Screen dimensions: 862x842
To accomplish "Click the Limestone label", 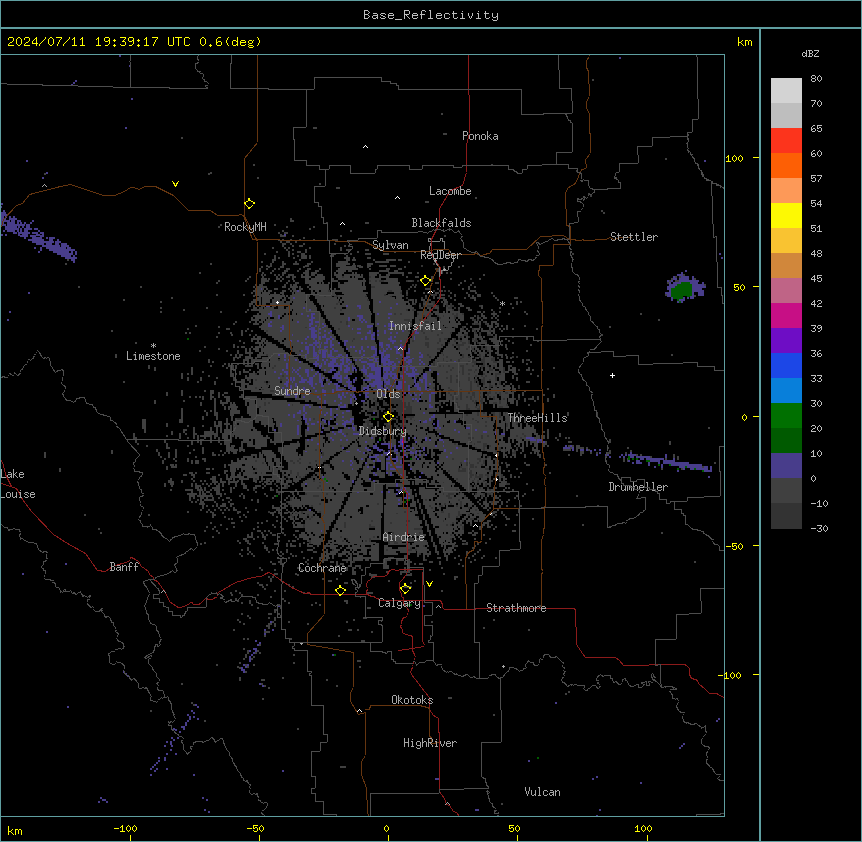I will 153,356.
